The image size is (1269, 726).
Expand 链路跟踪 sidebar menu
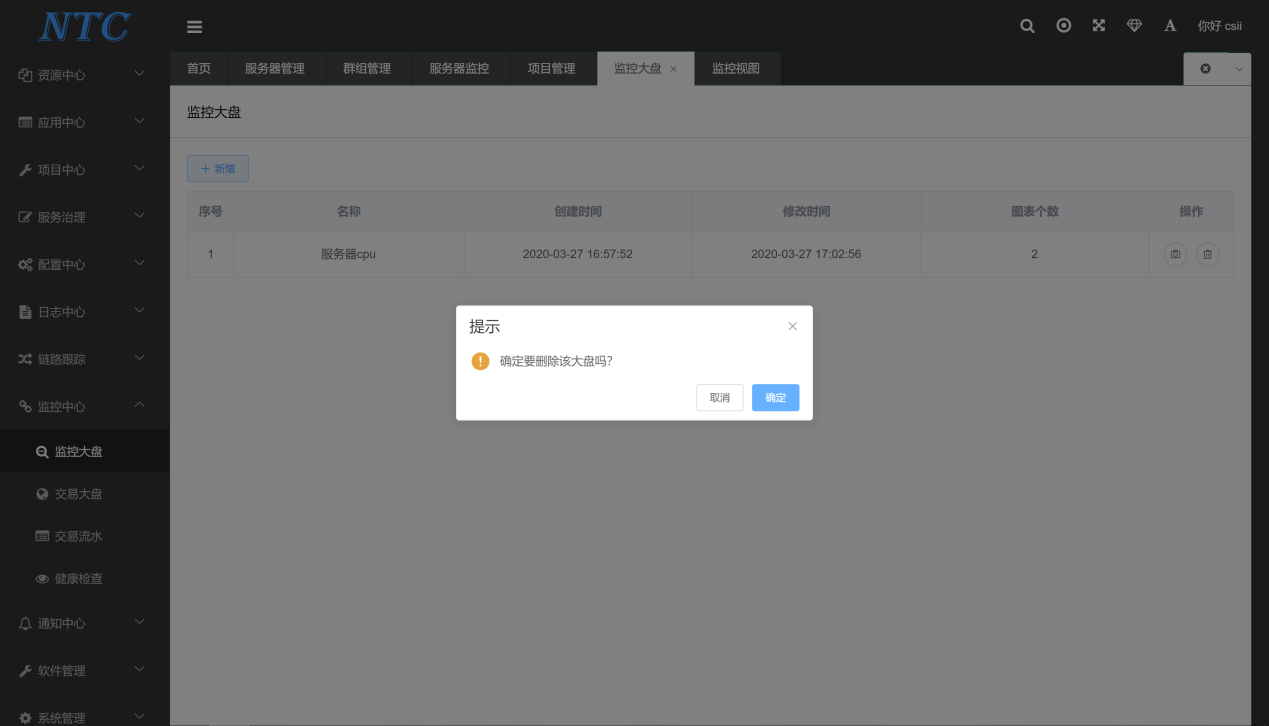tap(84, 359)
